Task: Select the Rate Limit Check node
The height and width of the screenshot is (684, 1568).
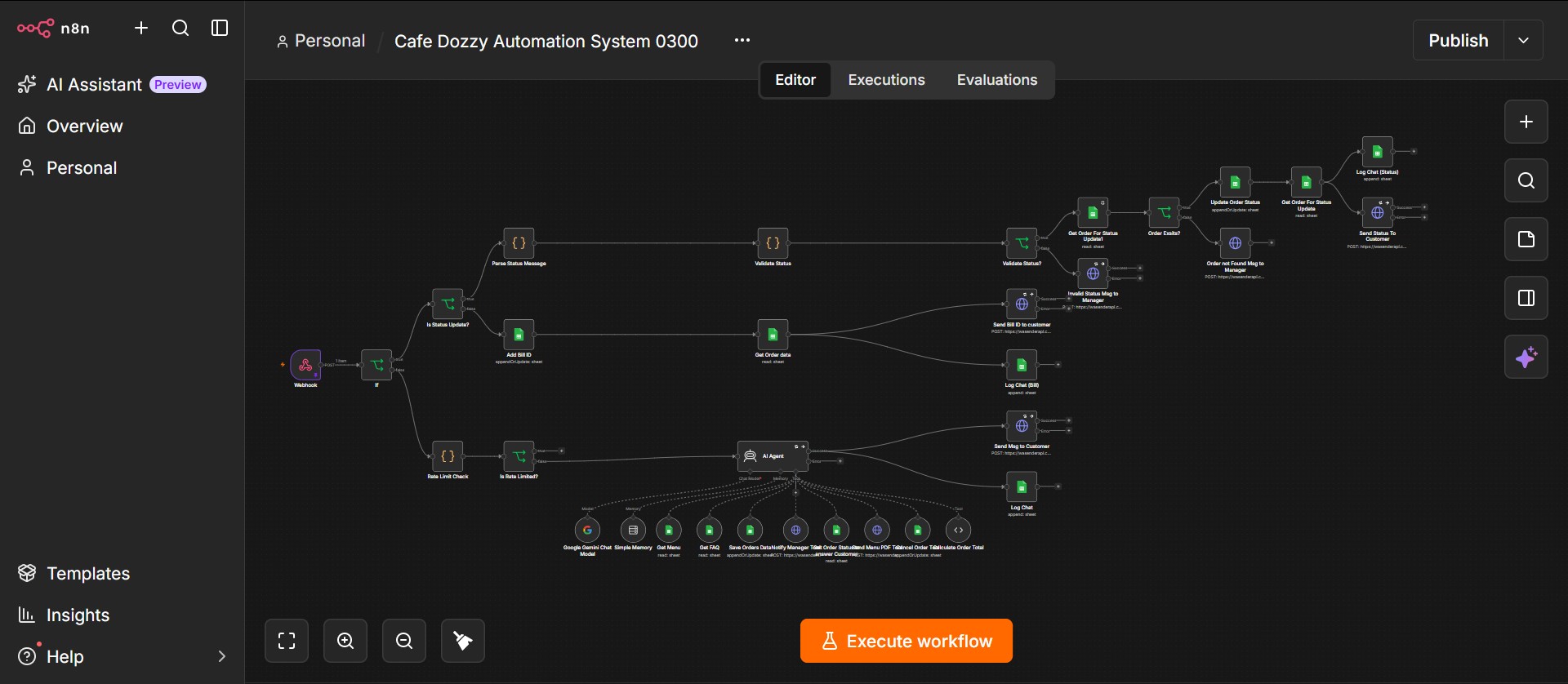Action: pyautogui.click(x=448, y=456)
